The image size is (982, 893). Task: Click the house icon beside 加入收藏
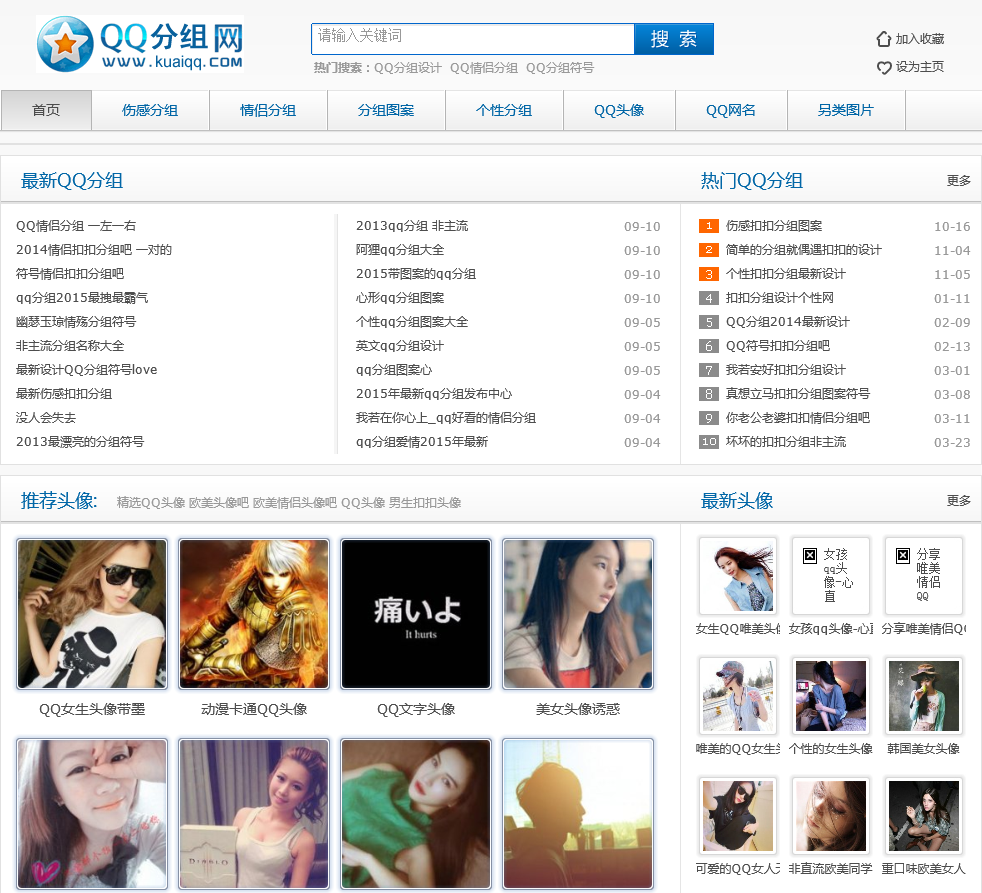[x=884, y=39]
